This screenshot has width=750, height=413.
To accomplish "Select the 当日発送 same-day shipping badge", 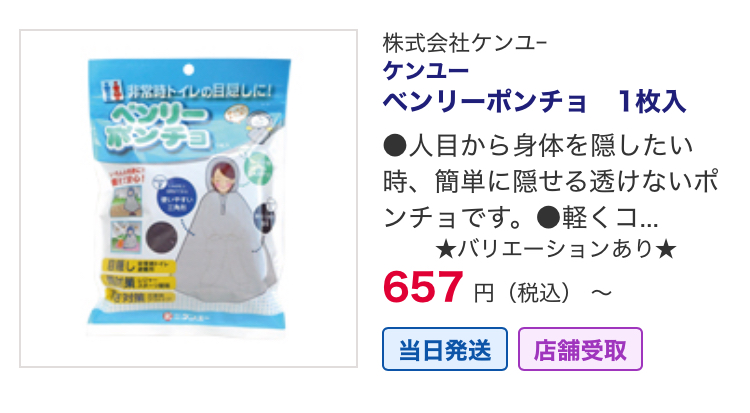I will (444, 349).
